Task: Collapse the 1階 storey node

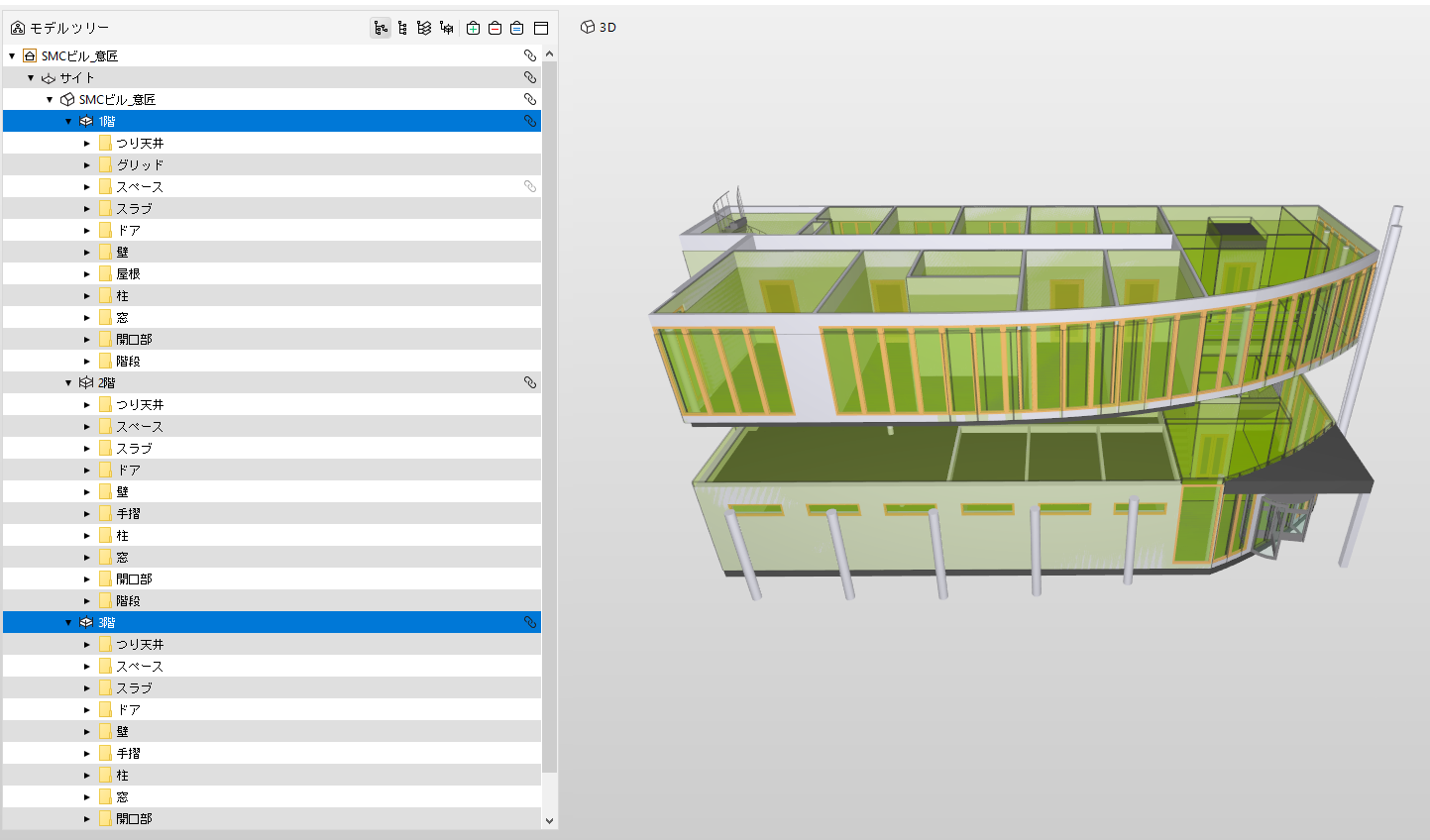Action: pos(68,121)
